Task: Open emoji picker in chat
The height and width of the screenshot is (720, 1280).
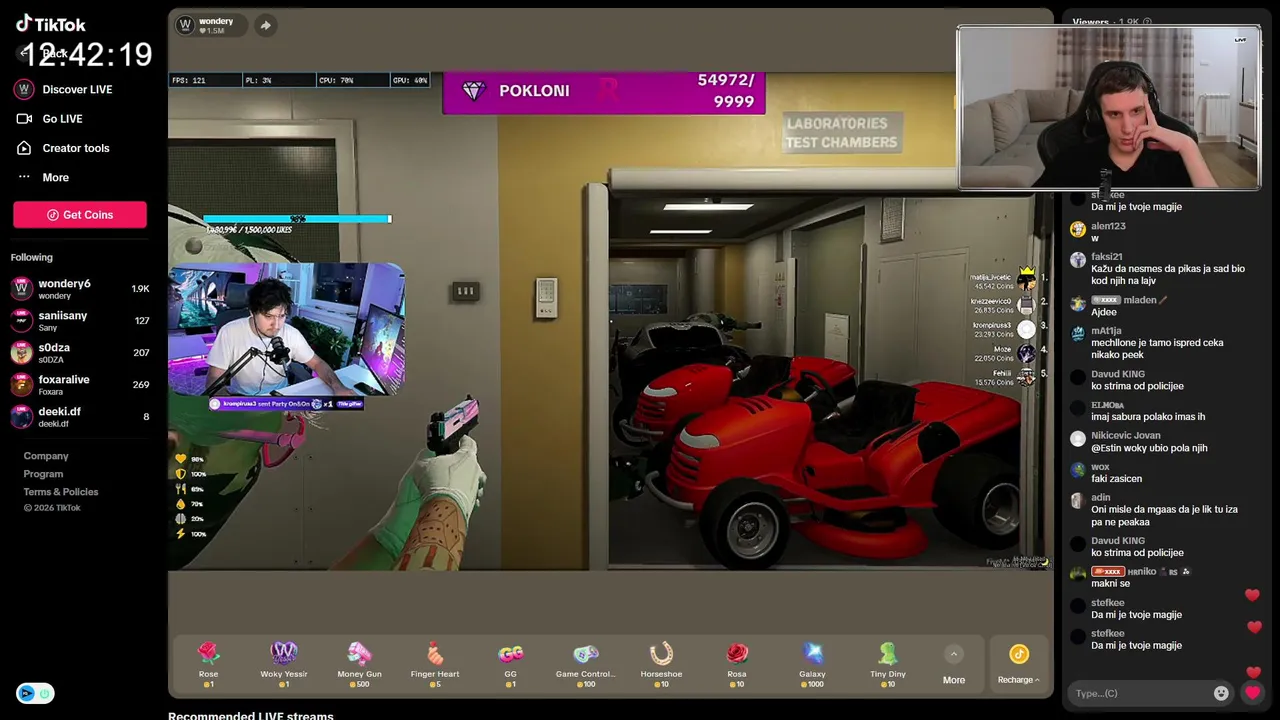Action: 1221,693
